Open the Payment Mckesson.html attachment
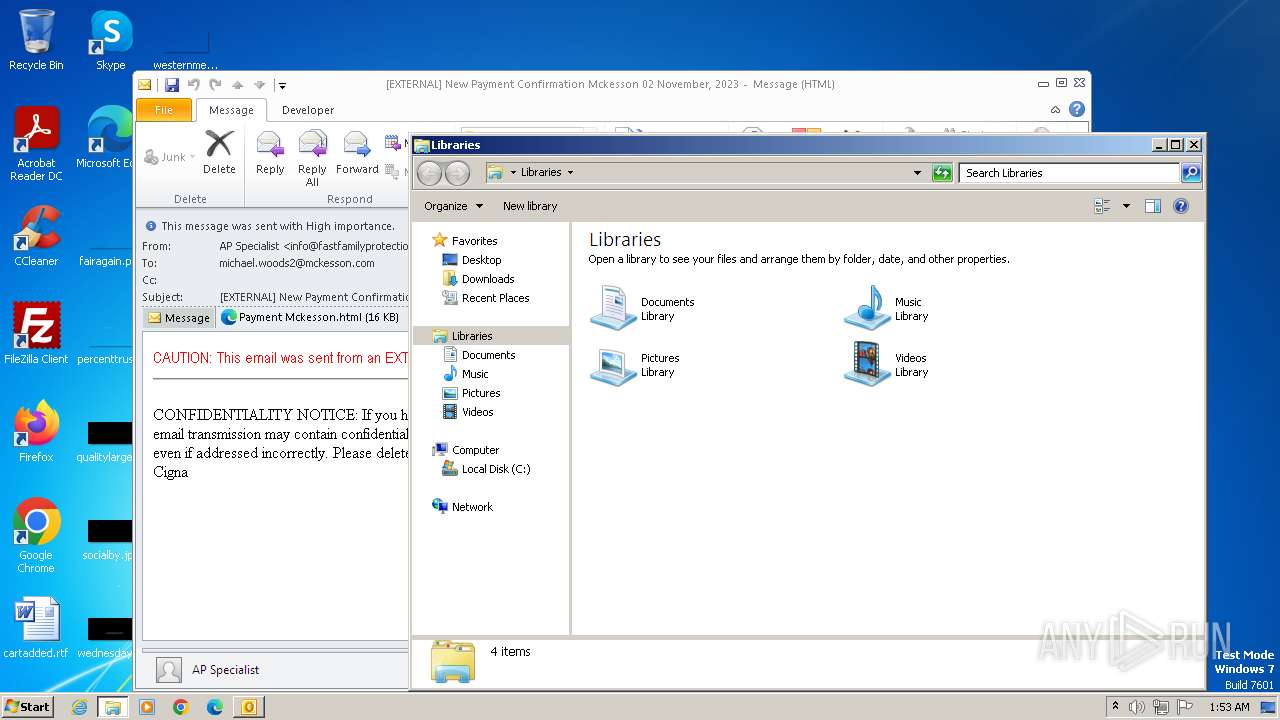 coord(310,318)
